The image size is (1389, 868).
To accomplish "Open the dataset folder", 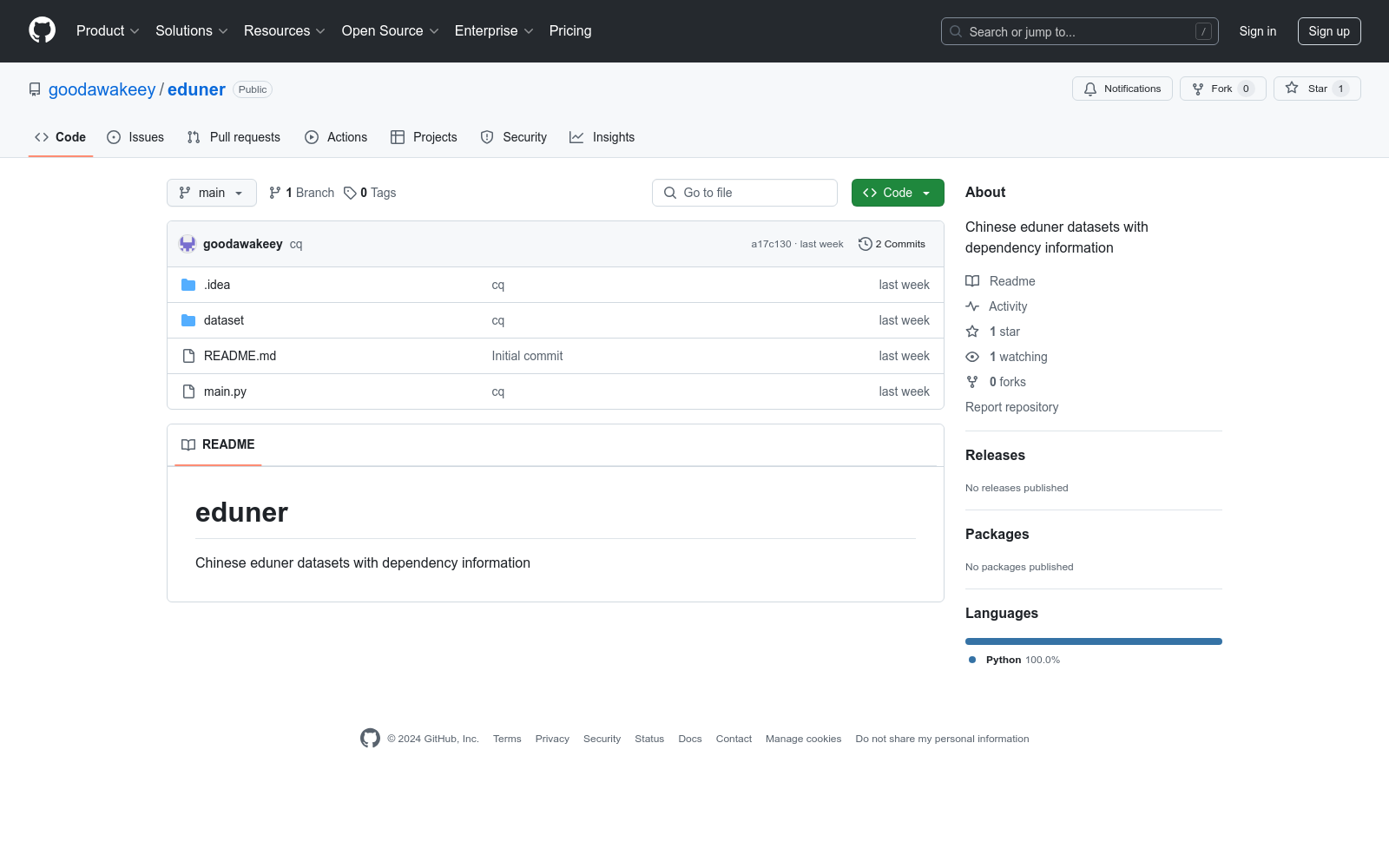I will (224, 320).
